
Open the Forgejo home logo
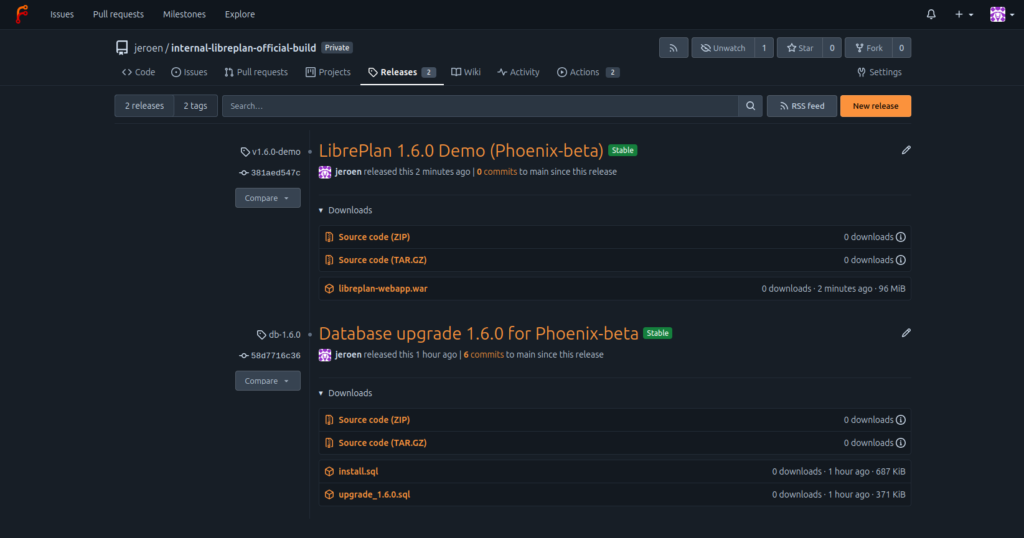click(21, 14)
